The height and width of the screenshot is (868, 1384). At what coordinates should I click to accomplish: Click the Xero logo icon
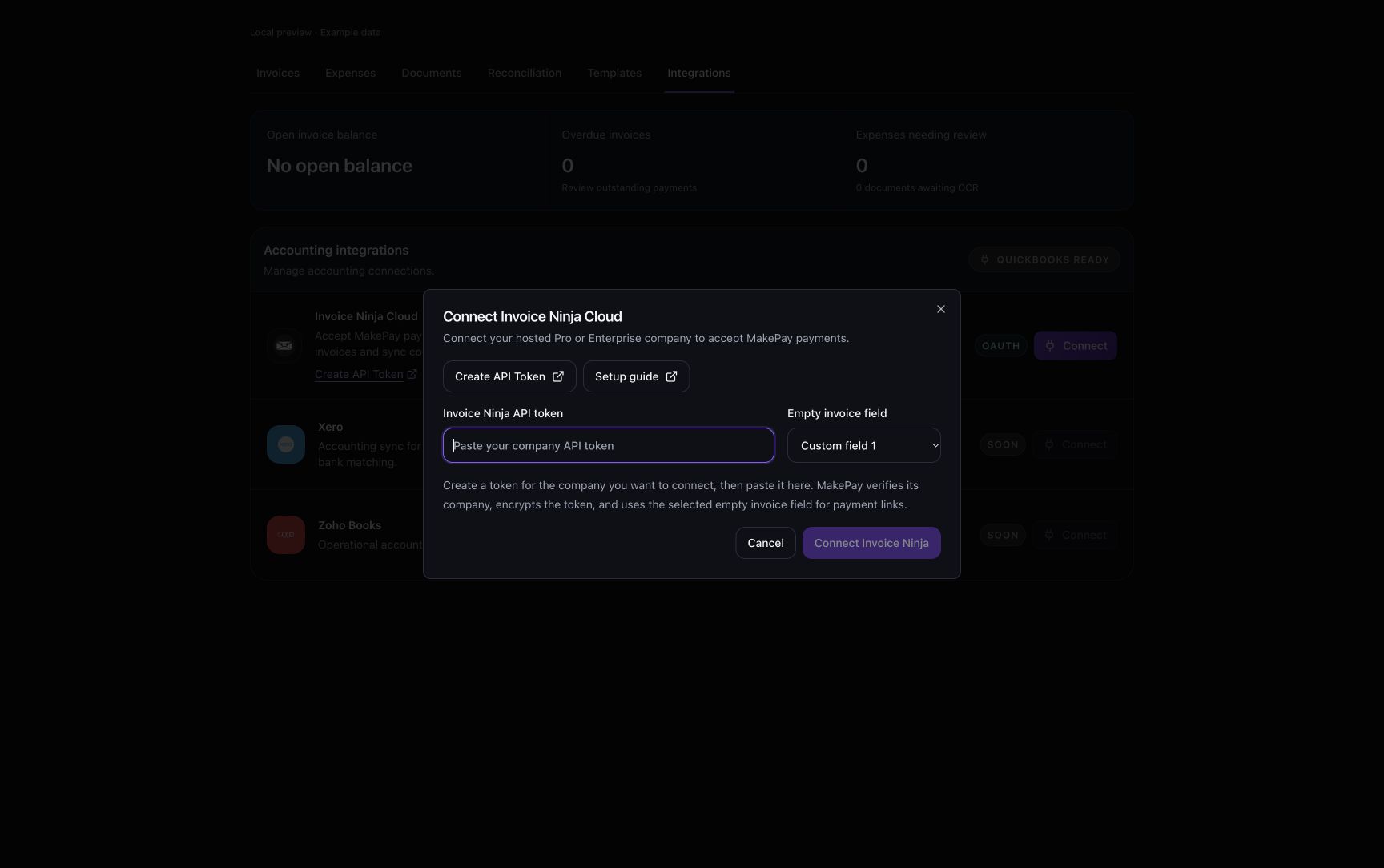pyautogui.click(x=286, y=444)
